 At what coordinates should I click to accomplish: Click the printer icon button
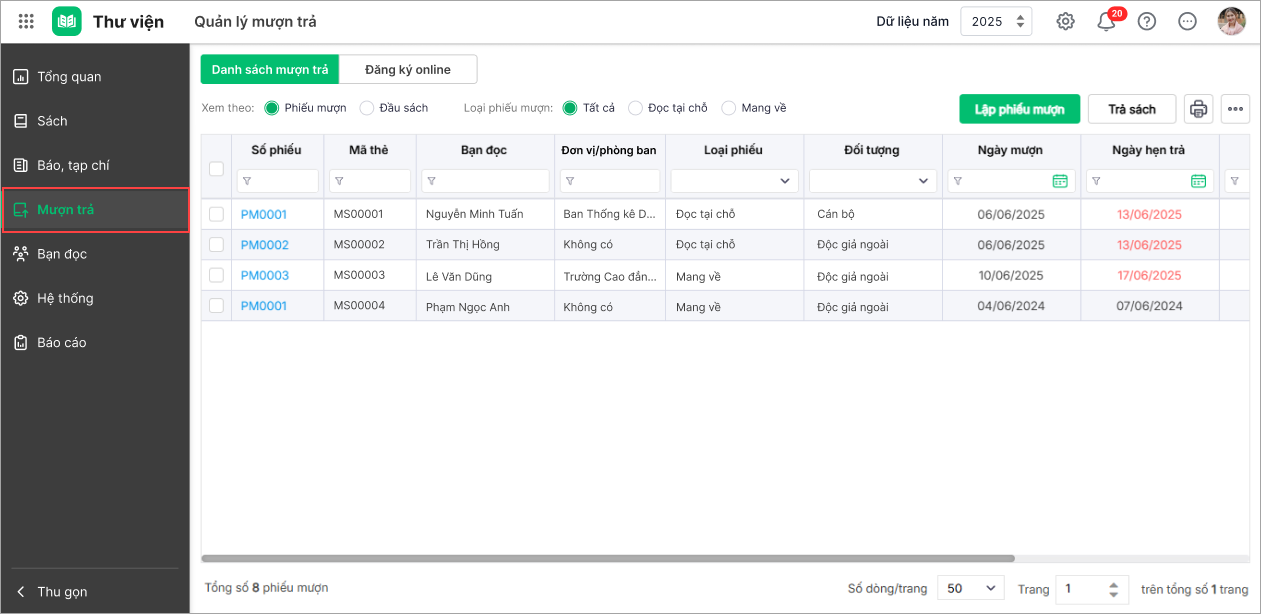tap(1199, 109)
